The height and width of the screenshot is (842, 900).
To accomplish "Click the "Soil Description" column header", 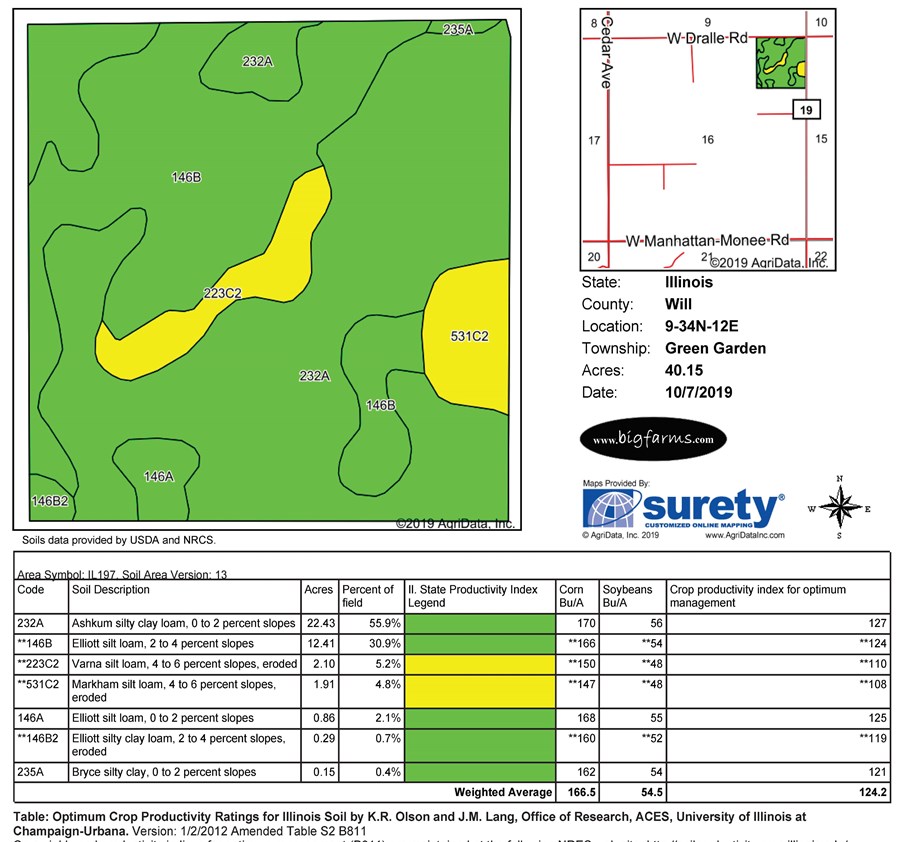I will tap(111, 589).
